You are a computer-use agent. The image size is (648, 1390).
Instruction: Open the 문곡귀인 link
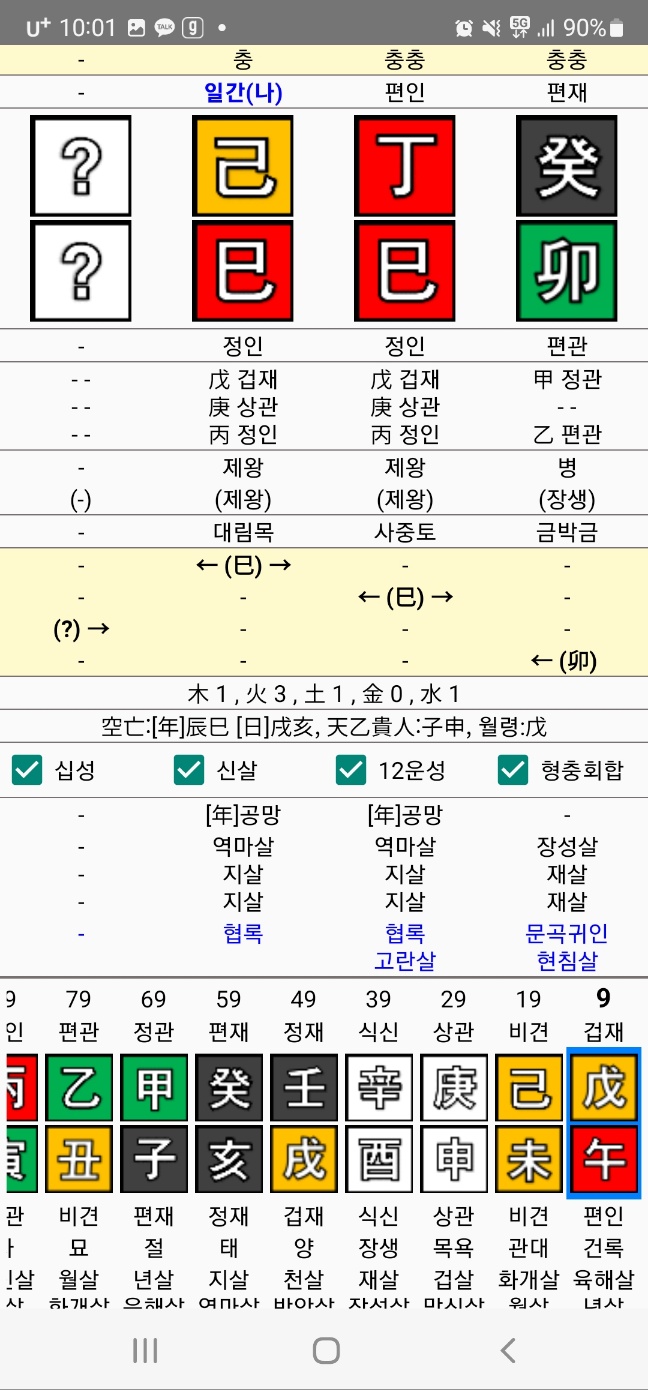567,933
